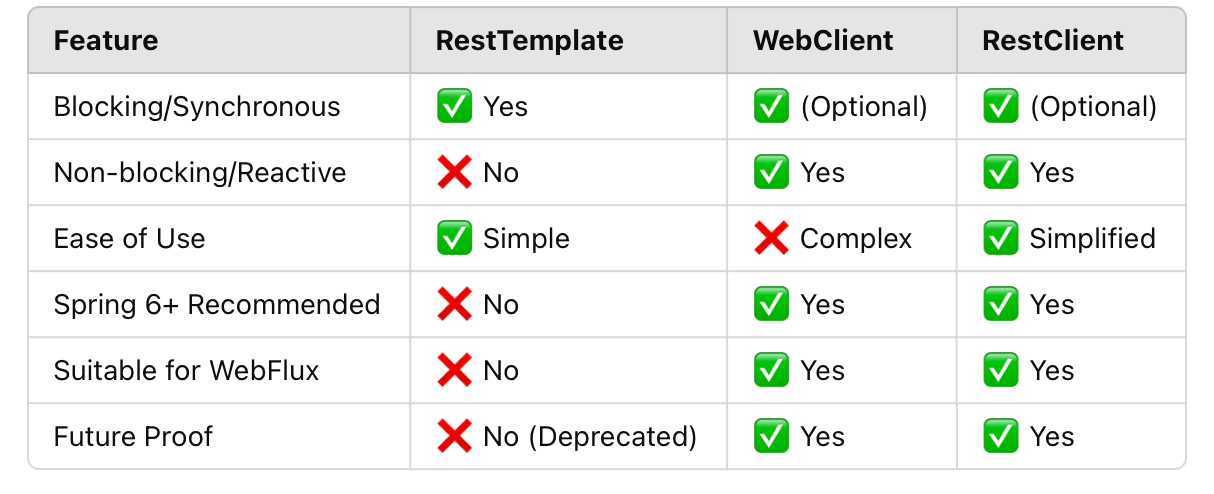The image size is (1214, 494).
Task: Click the Non-blocking/Reactive row label
Action: point(200,173)
